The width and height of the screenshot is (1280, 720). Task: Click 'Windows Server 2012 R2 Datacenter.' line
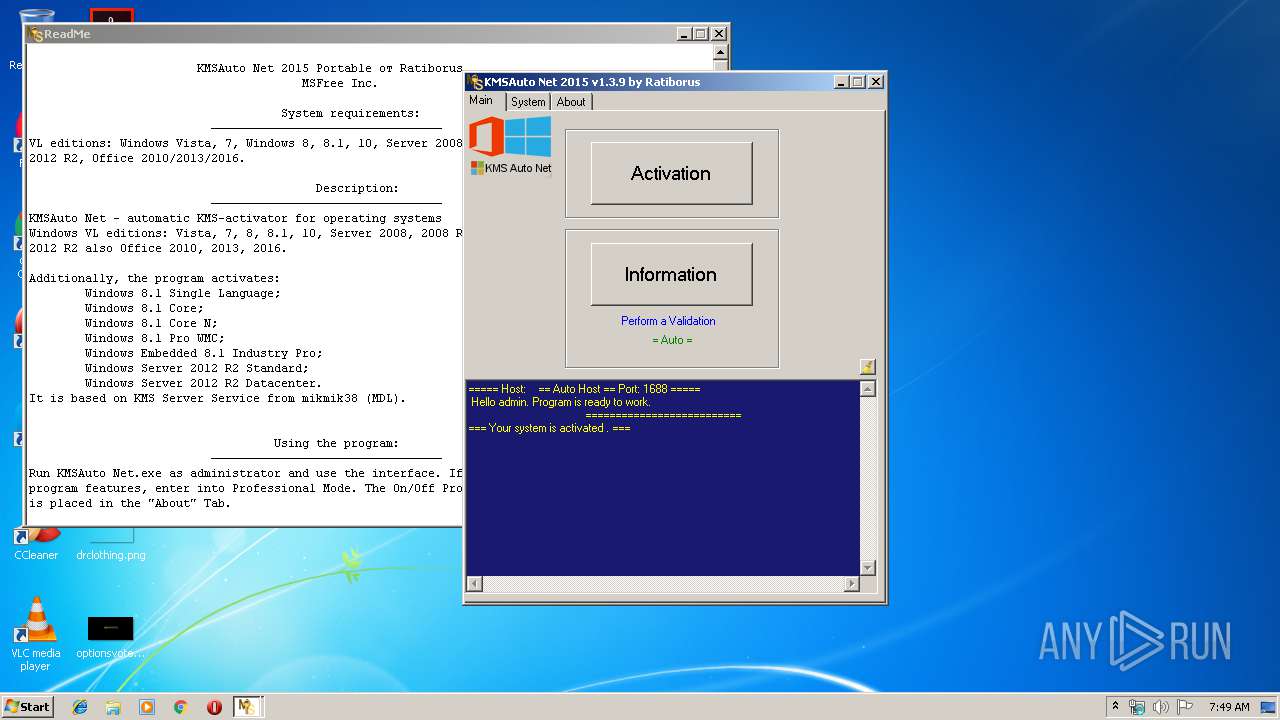point(204,384)
